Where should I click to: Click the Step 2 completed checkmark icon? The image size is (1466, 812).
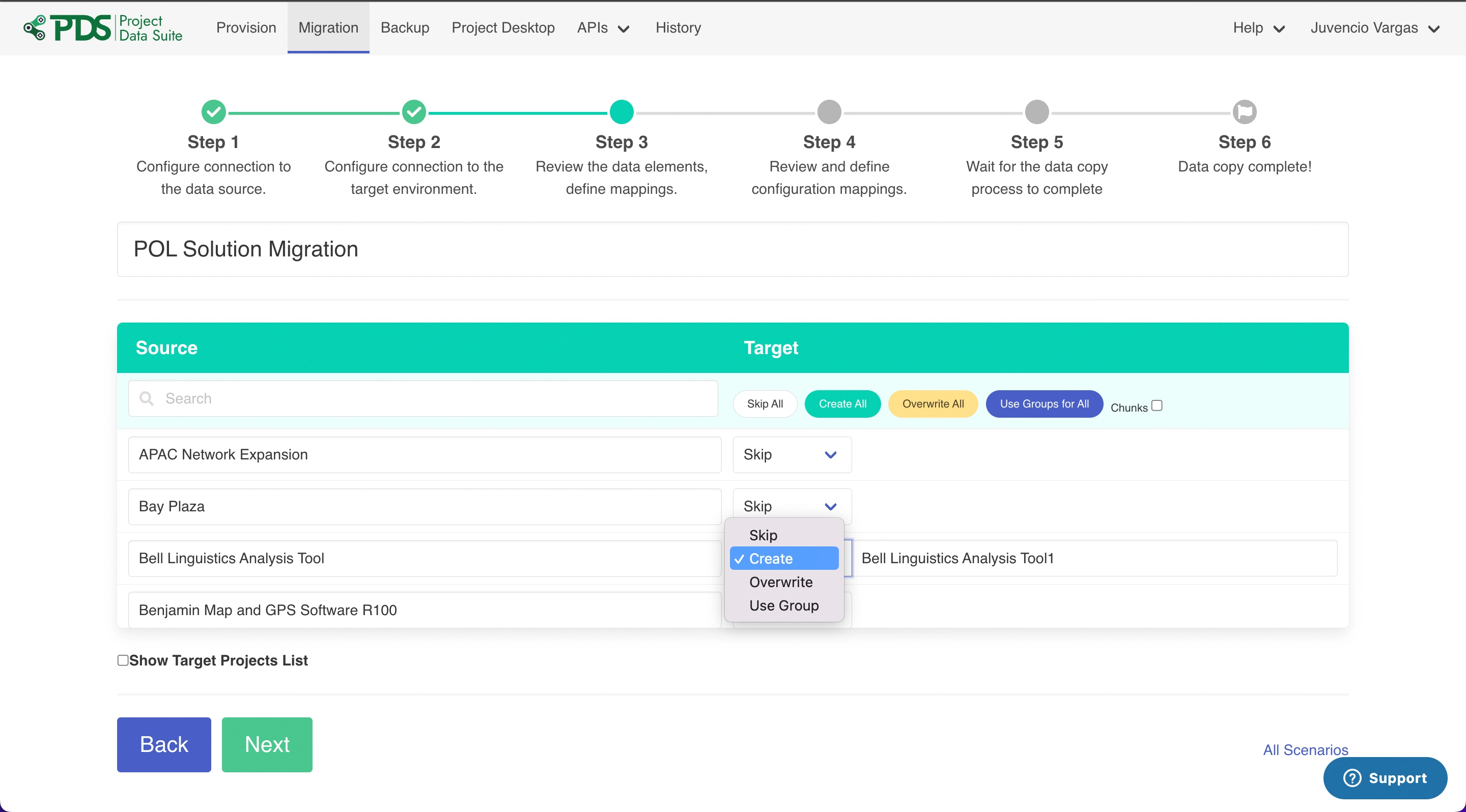coord(414,112)
